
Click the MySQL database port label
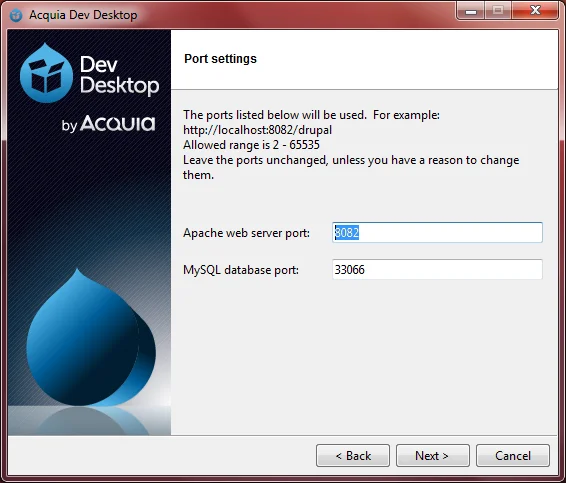click(x=241, y=270)
